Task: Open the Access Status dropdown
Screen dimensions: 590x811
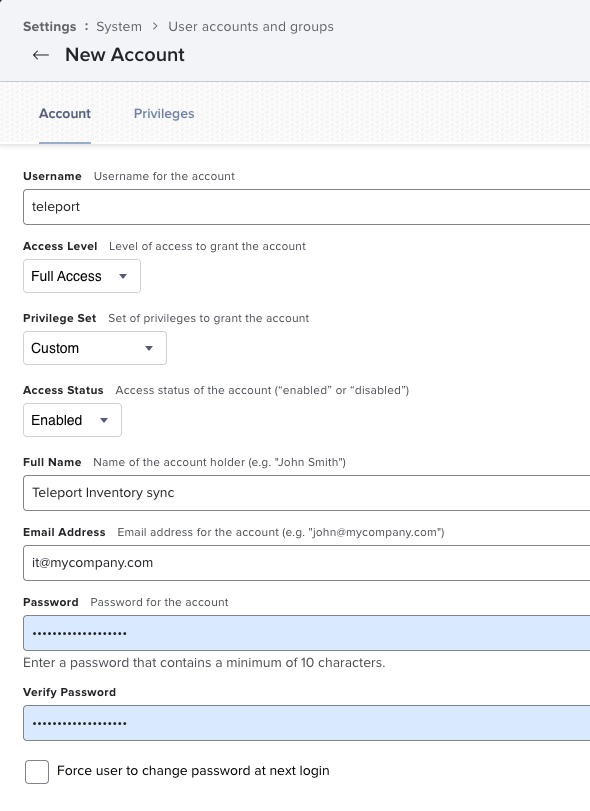Action: coord(71,420)
